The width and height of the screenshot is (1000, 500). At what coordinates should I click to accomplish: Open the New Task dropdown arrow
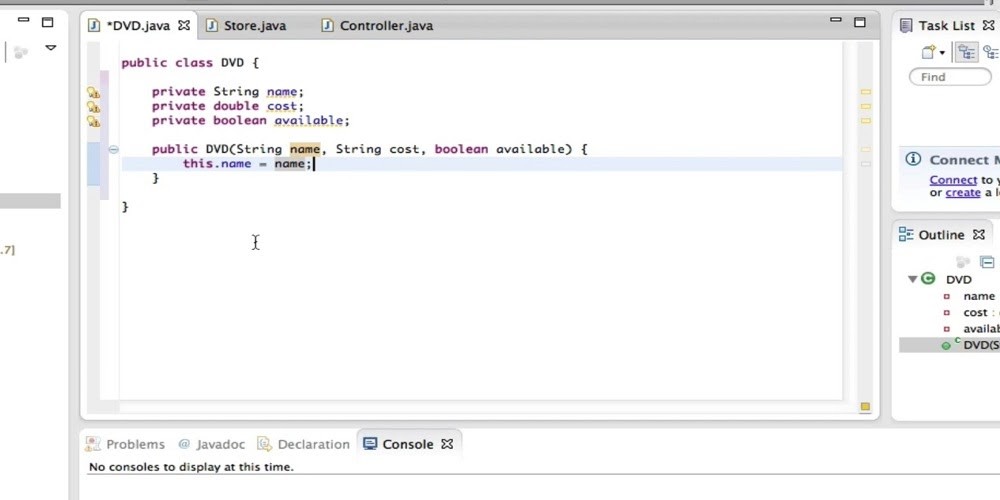942,53
